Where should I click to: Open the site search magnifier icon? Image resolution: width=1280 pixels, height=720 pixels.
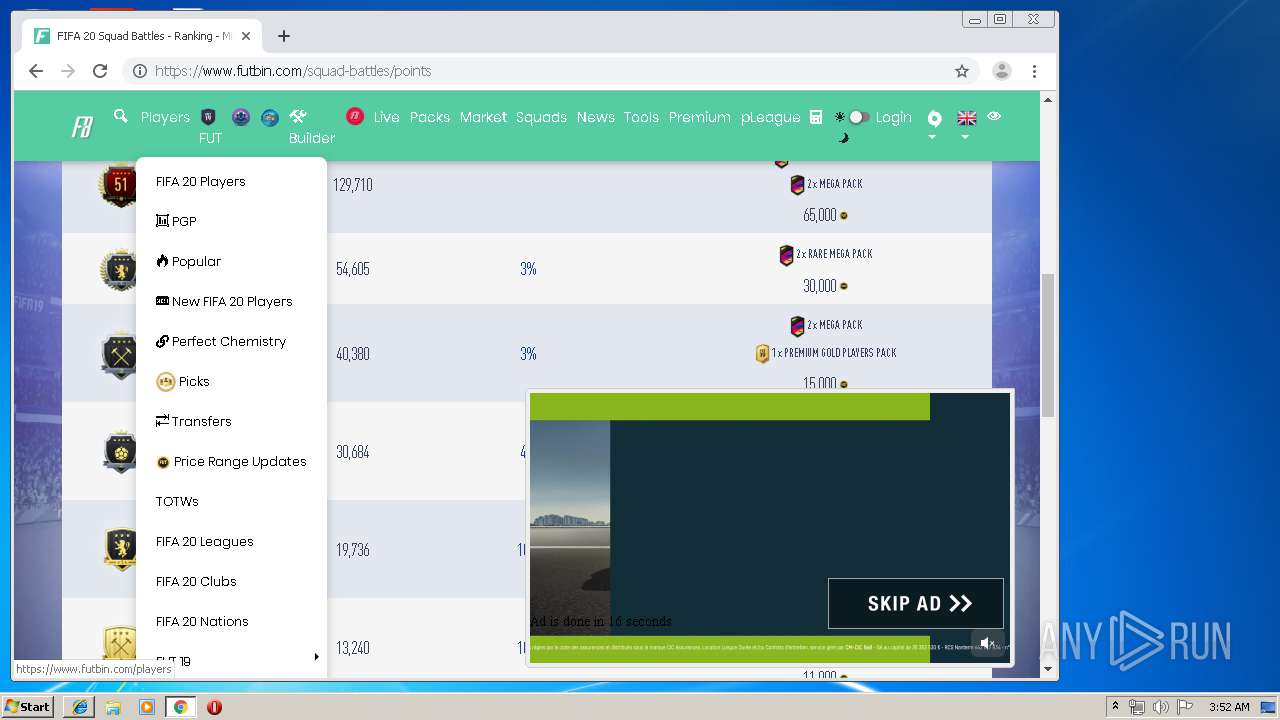point(121,117)
